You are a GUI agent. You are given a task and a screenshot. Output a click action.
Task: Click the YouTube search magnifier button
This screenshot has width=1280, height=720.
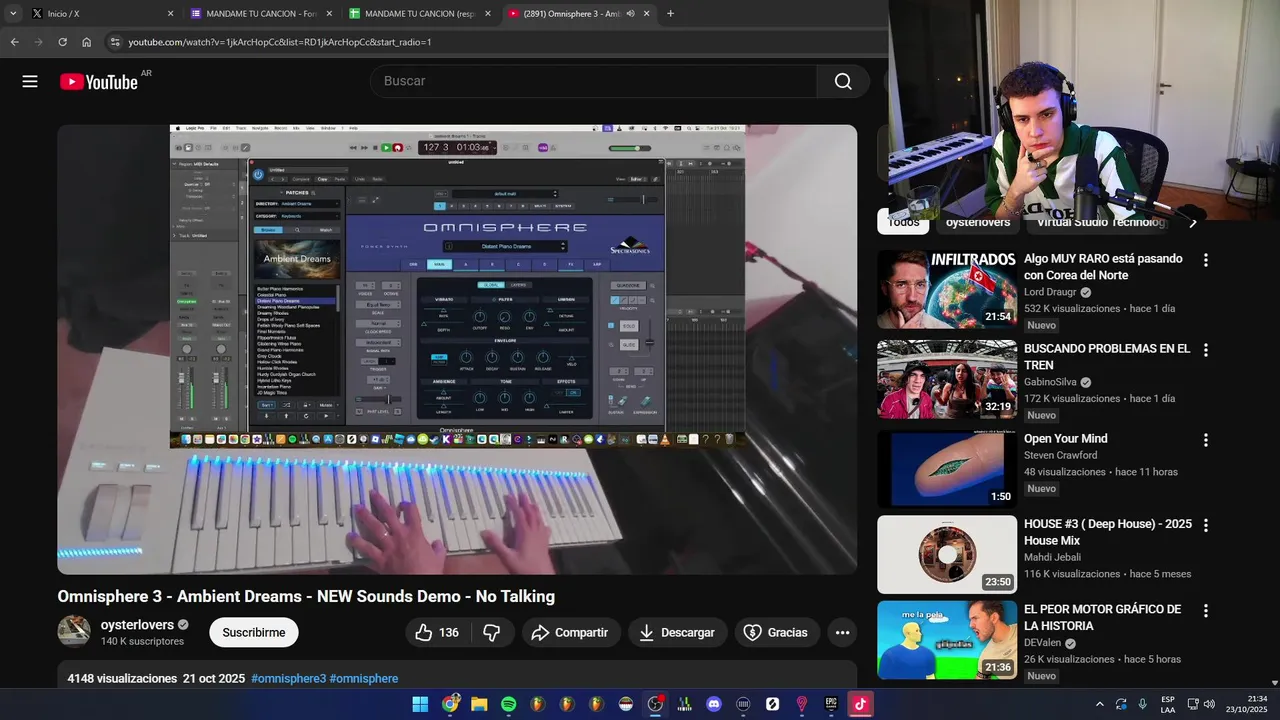[x=843, y=81]
